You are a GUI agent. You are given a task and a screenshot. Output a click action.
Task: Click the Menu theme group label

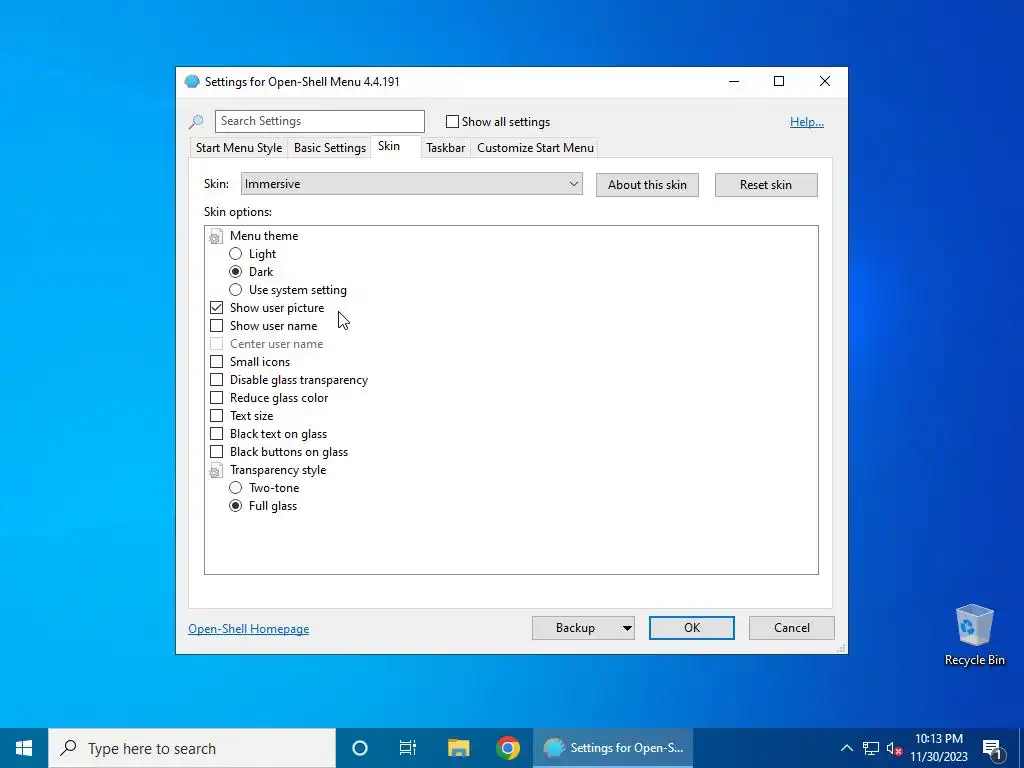click(264, 236)
